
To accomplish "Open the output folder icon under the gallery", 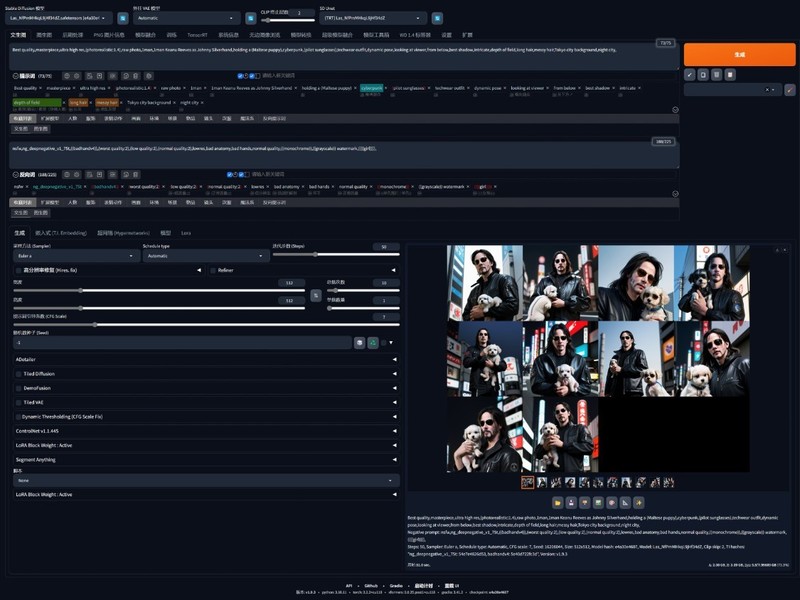I will pos(557,503).
